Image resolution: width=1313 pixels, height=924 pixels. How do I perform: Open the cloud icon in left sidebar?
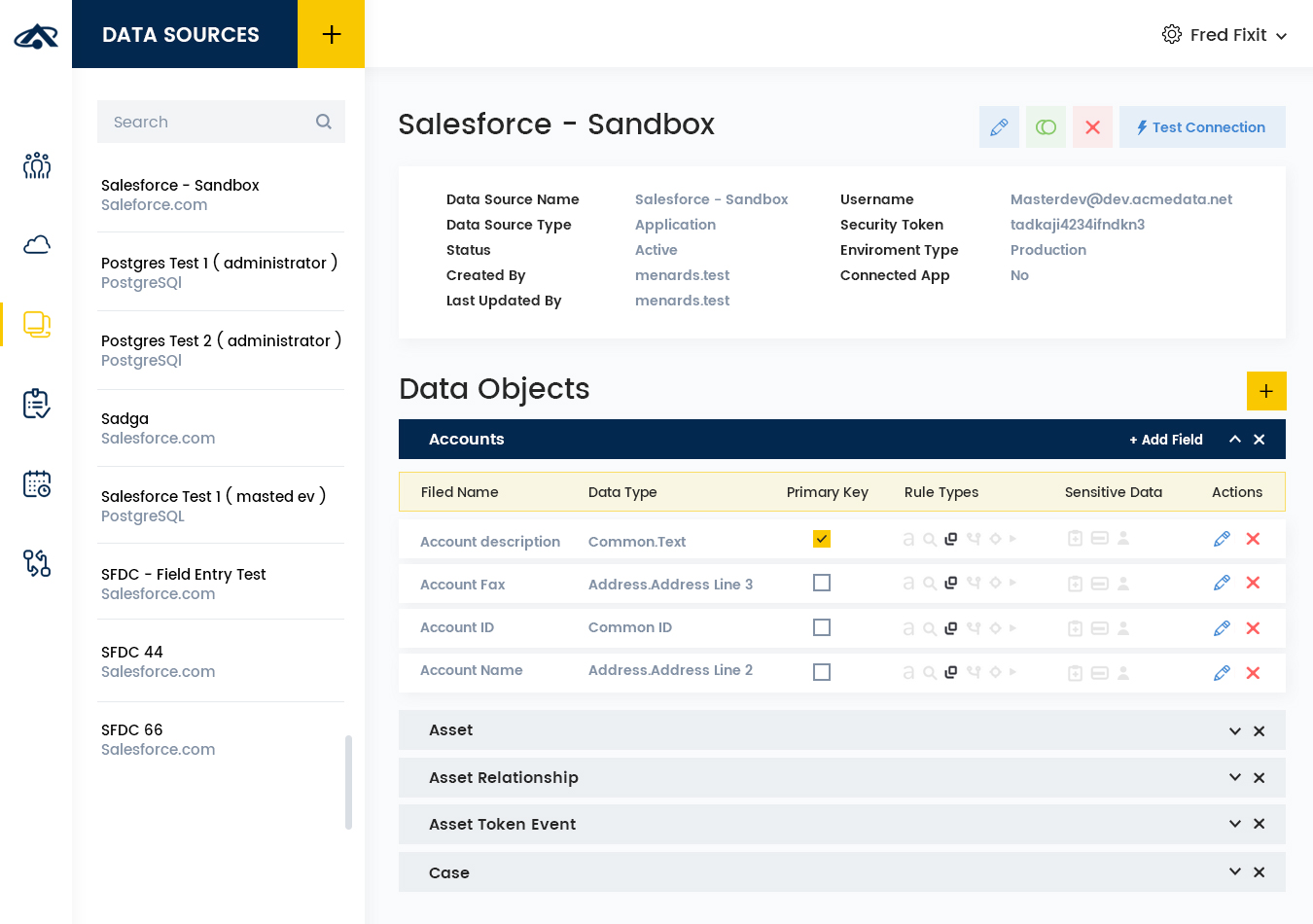point(37,245)
